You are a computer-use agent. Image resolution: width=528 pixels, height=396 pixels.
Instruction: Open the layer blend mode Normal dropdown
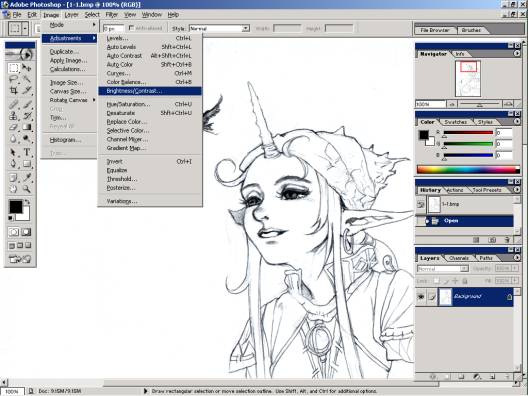click(x=443, y=269)
